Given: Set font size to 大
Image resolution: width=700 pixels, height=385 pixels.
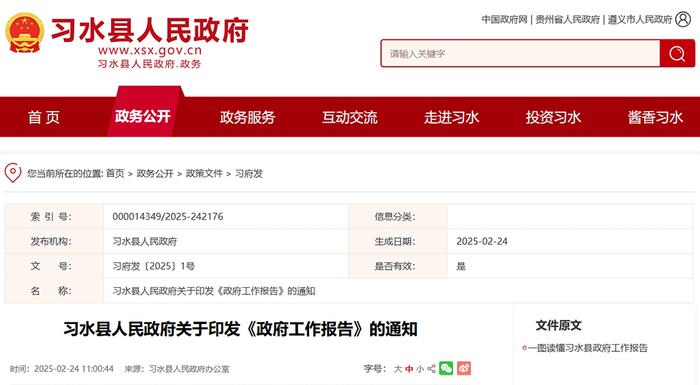Looking at the screenshot, I should point(398,369).
